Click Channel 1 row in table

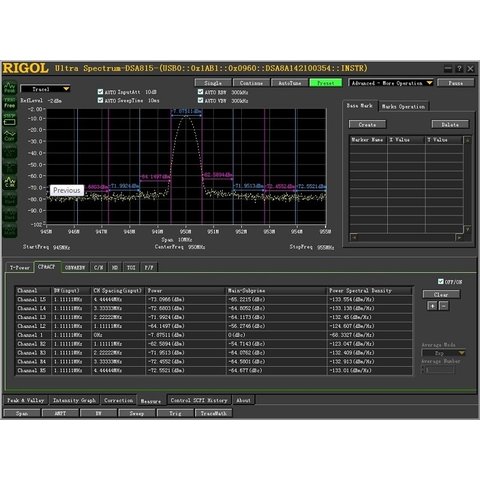point(213,335)
